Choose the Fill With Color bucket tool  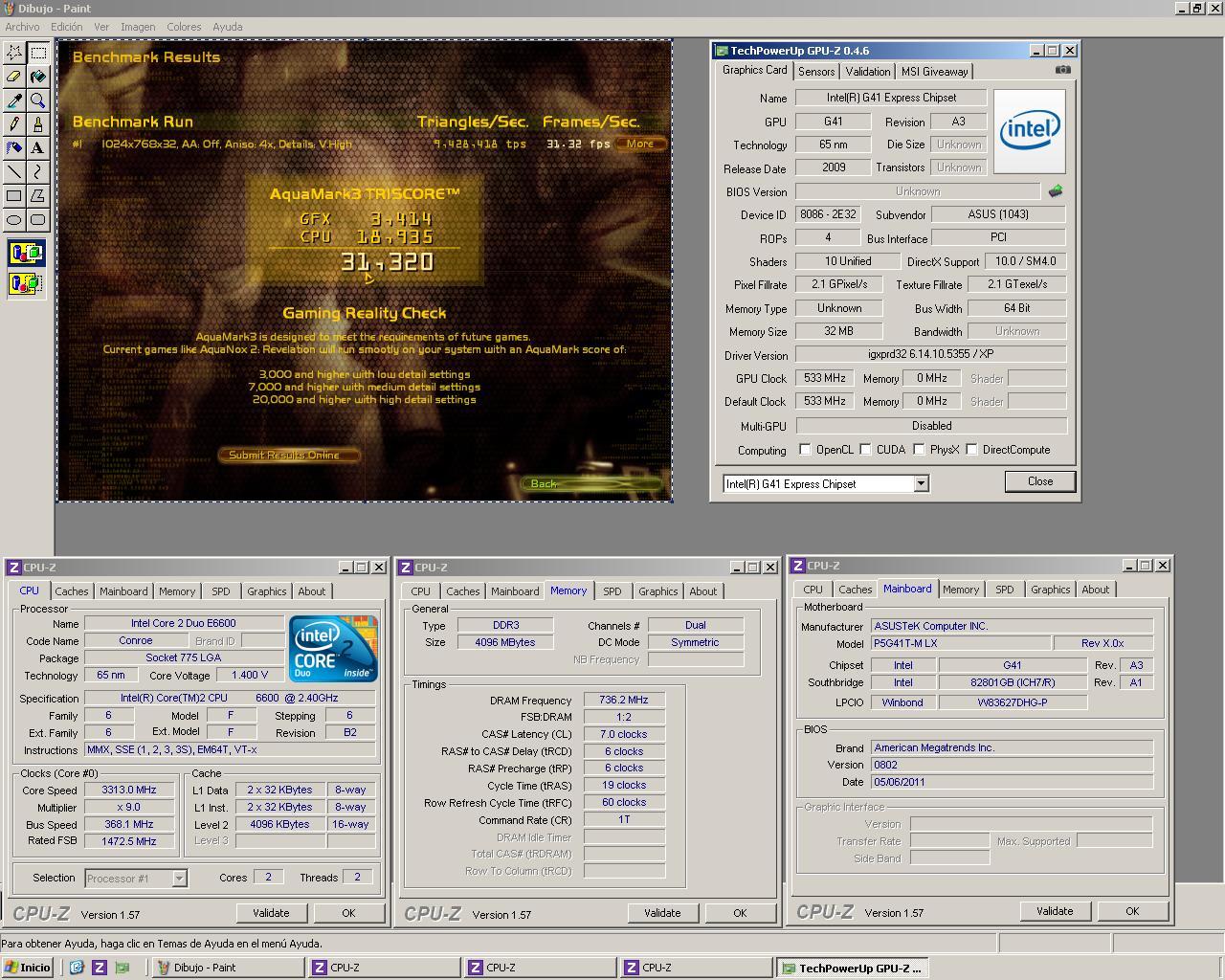tap(38, 77)
